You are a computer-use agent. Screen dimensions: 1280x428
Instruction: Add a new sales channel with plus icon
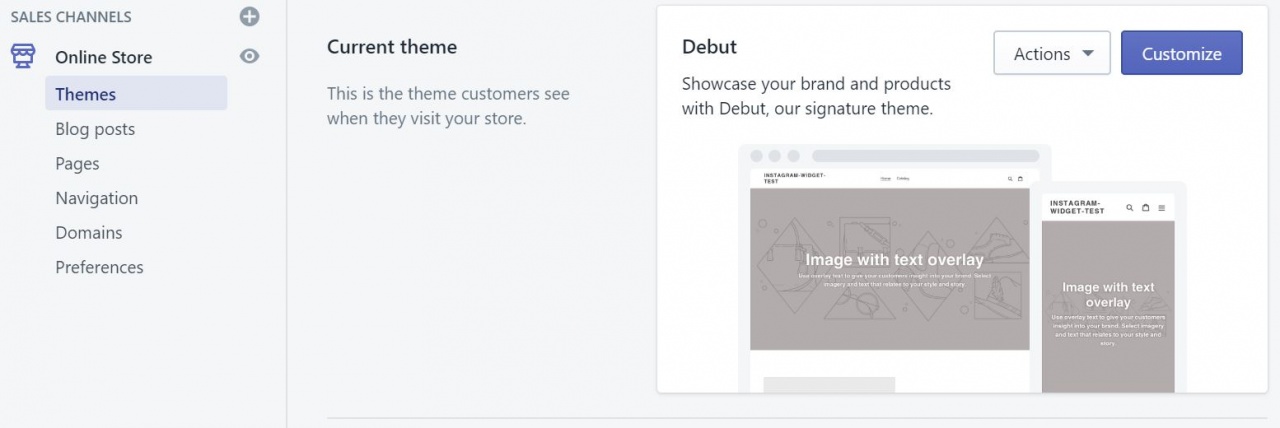tap(250, 16)
